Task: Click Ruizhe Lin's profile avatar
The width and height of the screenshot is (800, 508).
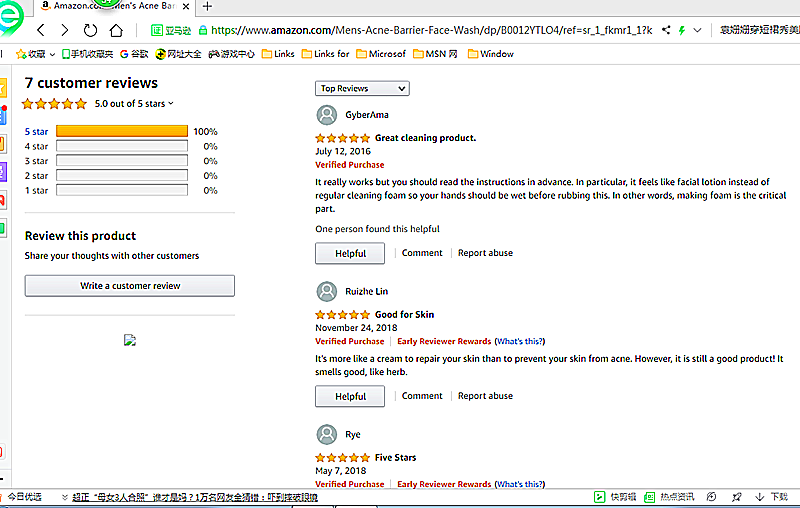Action: click(326, 291)
